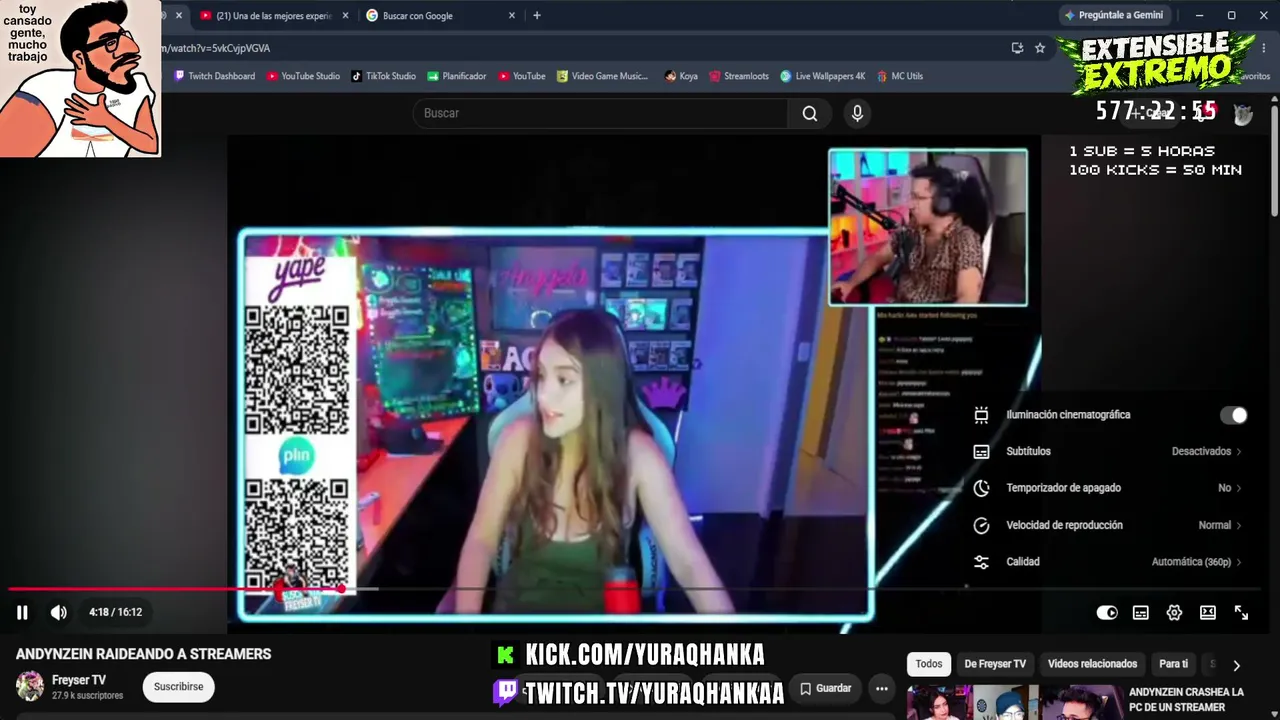Click the video title ANDYNZEIN RAIDEANDO A STREAMERS
Screen dimensions: 1280x720
(x=143, y=654)
